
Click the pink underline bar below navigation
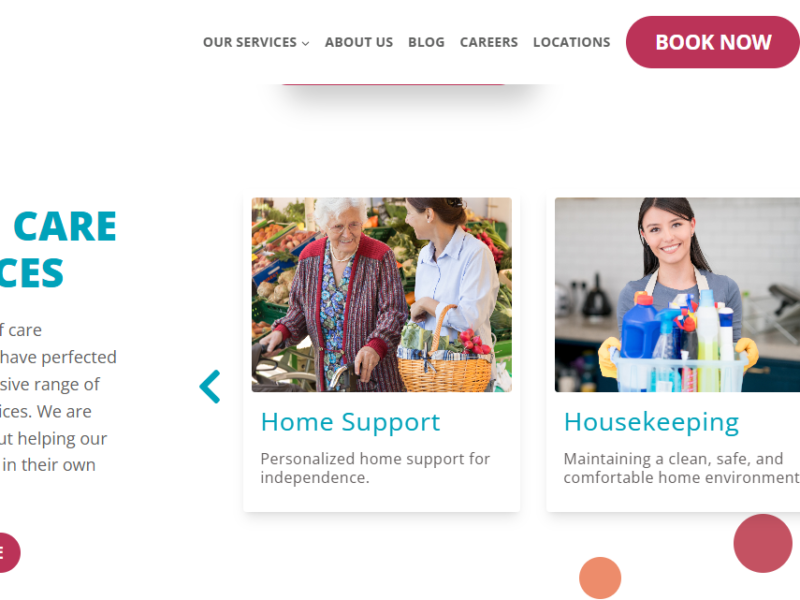pos(393,84)
